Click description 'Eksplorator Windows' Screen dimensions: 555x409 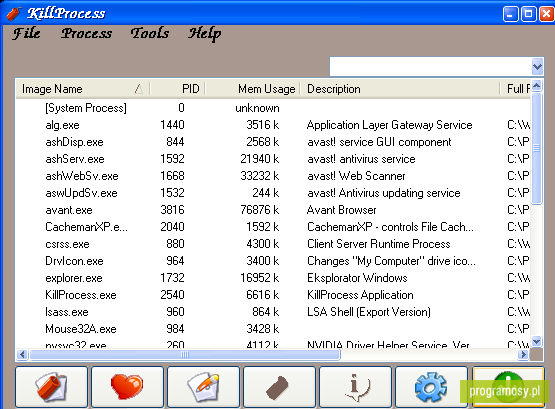(357, 278)
